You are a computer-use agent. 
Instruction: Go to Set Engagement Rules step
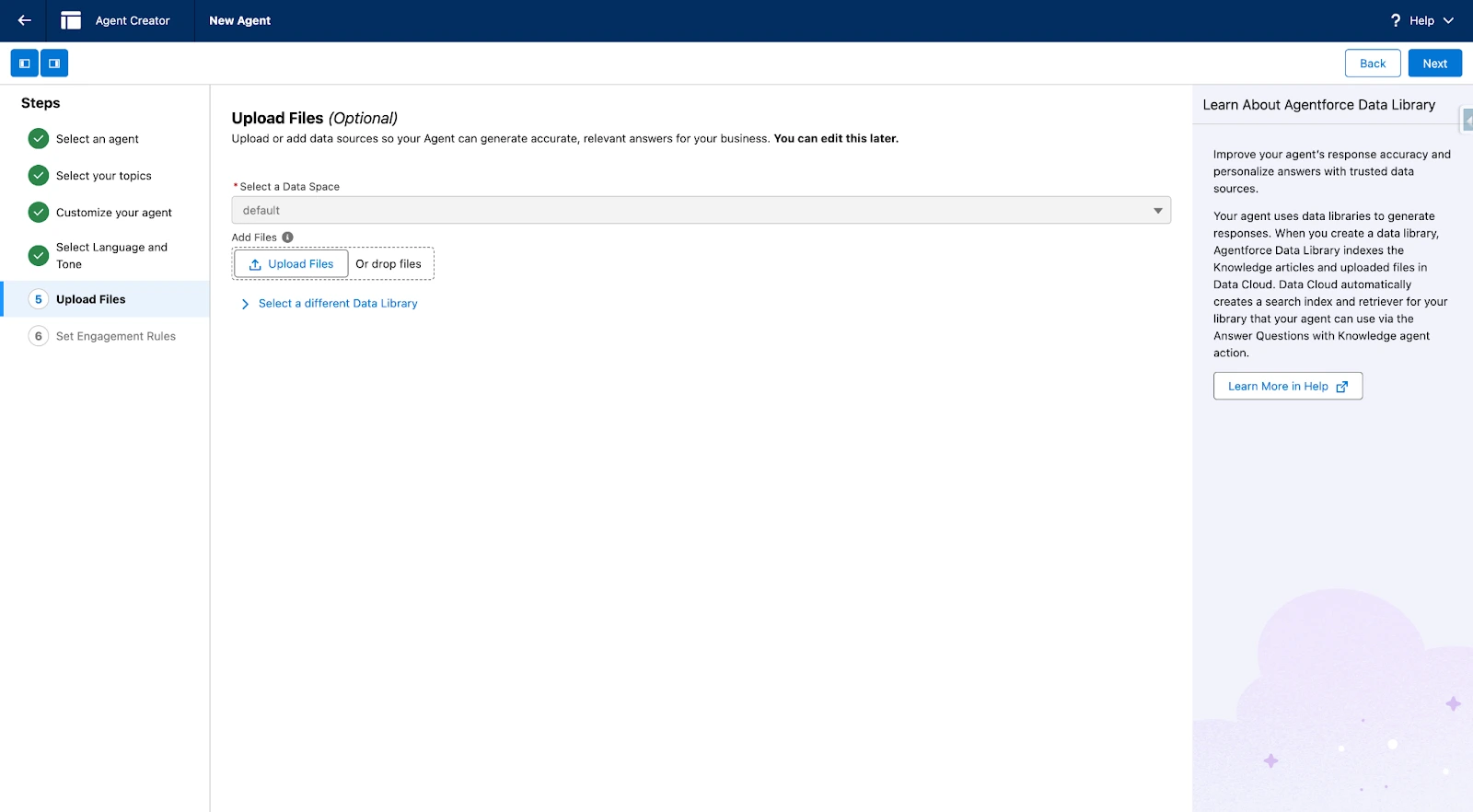tap(116, 336)
